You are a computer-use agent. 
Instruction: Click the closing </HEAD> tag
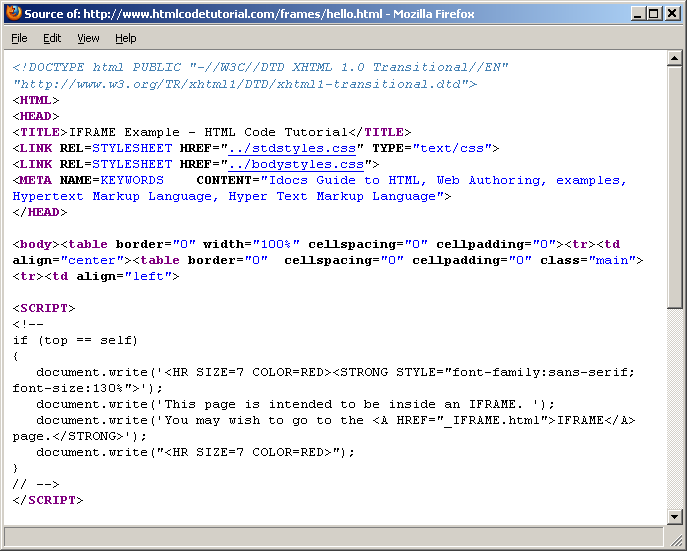(x=40, y=212)
